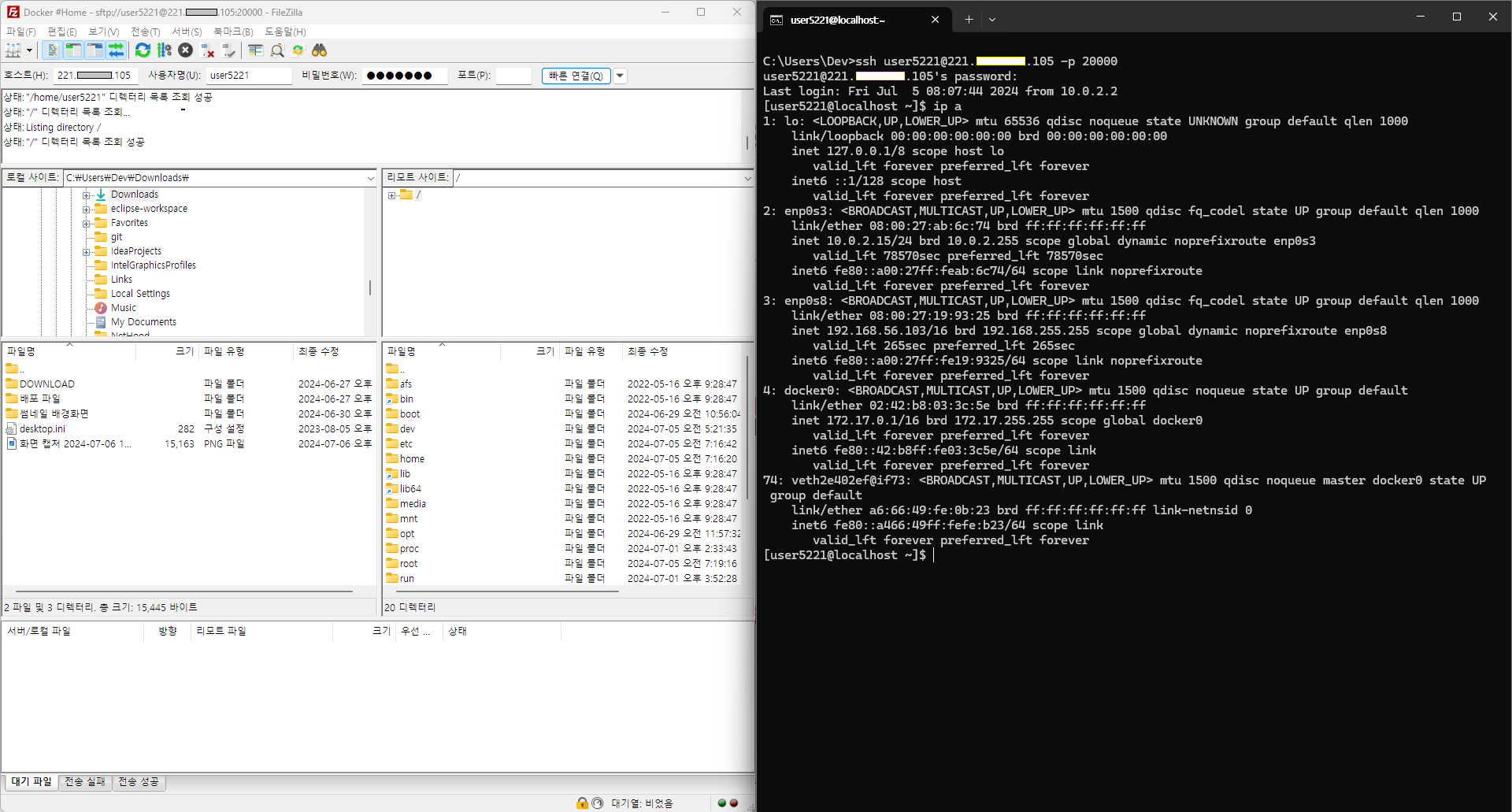Click the host input field
The height and width of the screenshot is (812, 1512).
point(95,76)
